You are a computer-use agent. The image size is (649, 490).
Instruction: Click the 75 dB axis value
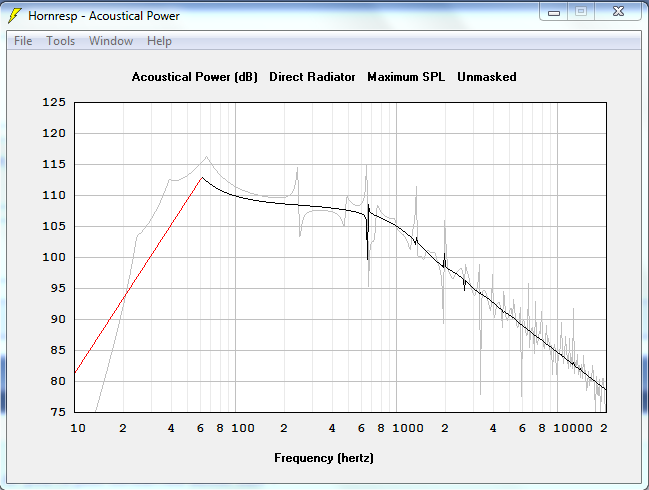point(58,412)
